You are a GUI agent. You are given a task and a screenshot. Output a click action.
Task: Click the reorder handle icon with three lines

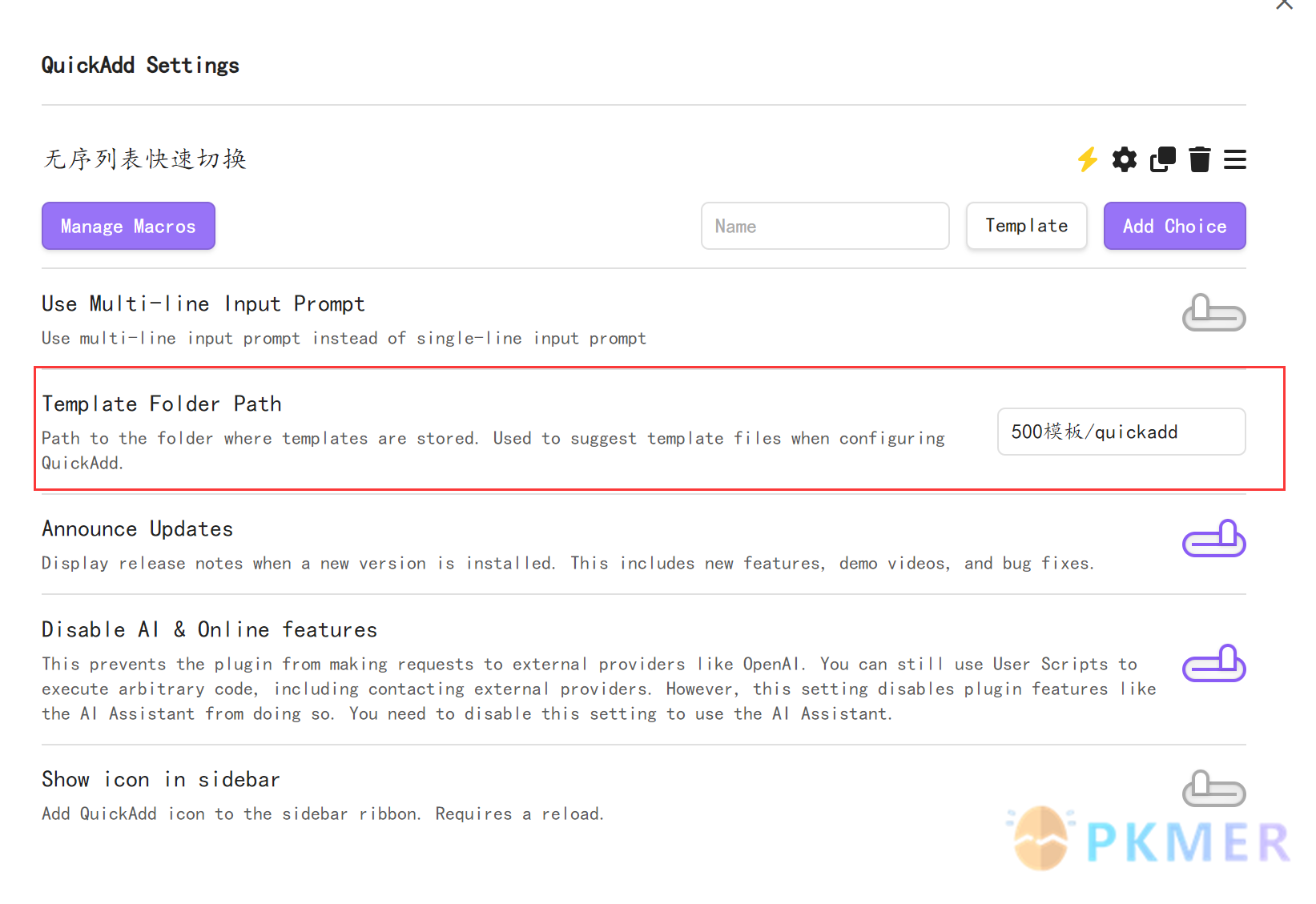(x=1235, y=159)
